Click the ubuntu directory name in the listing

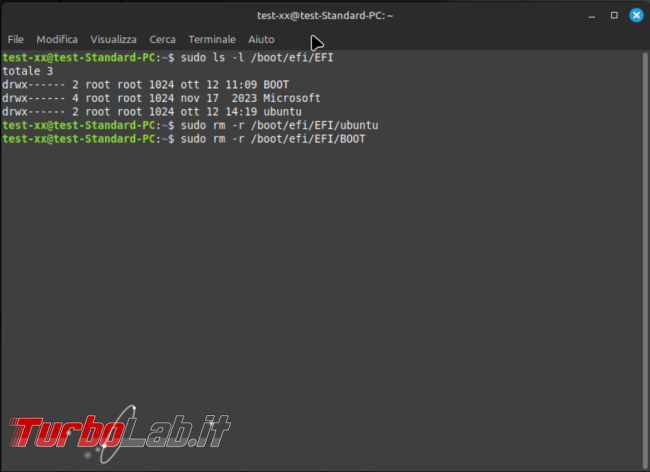pyautogui.click(x=283, y=112)
